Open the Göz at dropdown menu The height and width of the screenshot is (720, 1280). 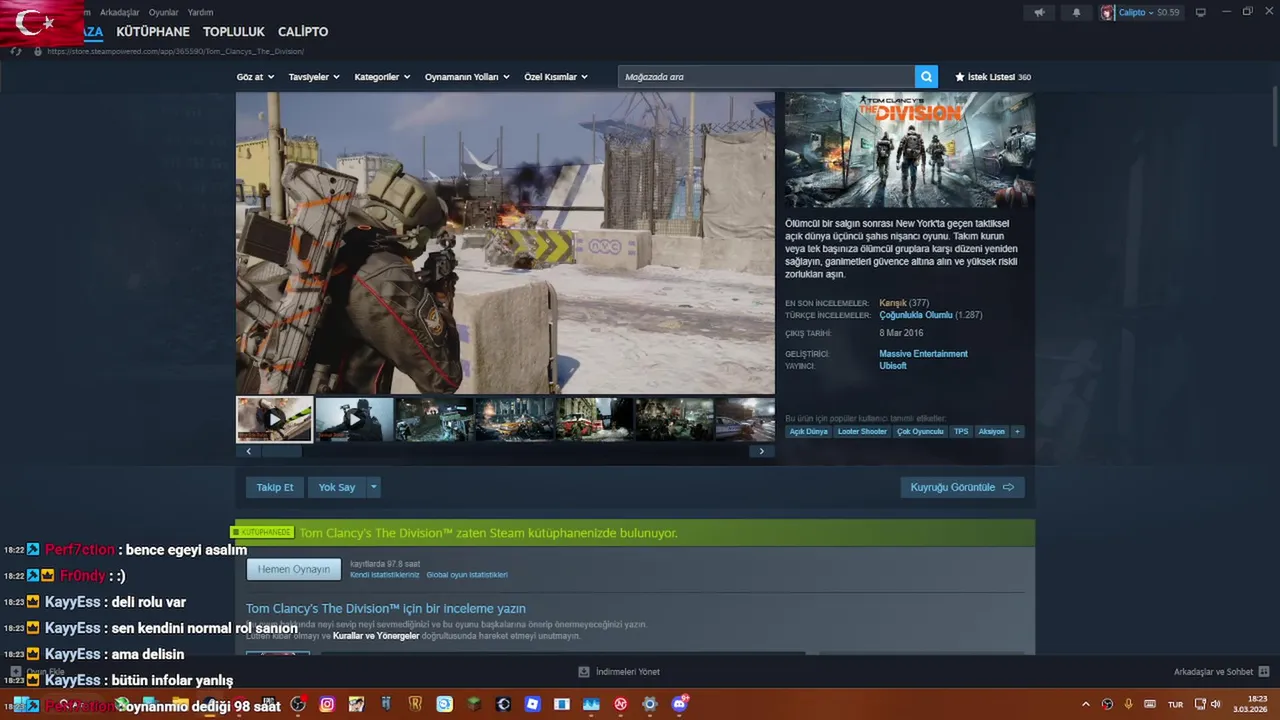click(x=255, y=77)
